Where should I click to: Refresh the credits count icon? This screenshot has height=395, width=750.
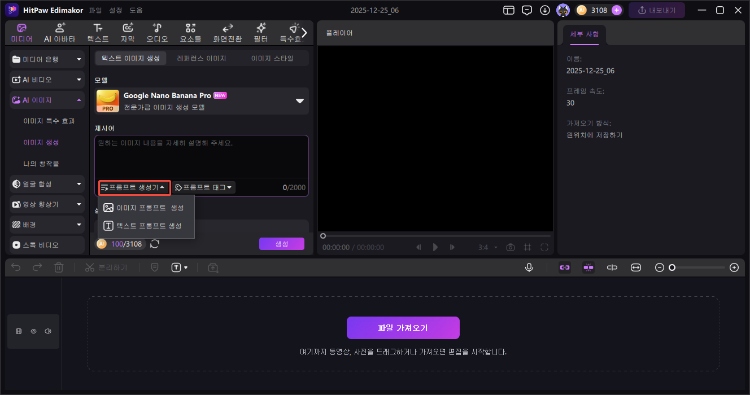pyautogui.click(x=154, y=244)
